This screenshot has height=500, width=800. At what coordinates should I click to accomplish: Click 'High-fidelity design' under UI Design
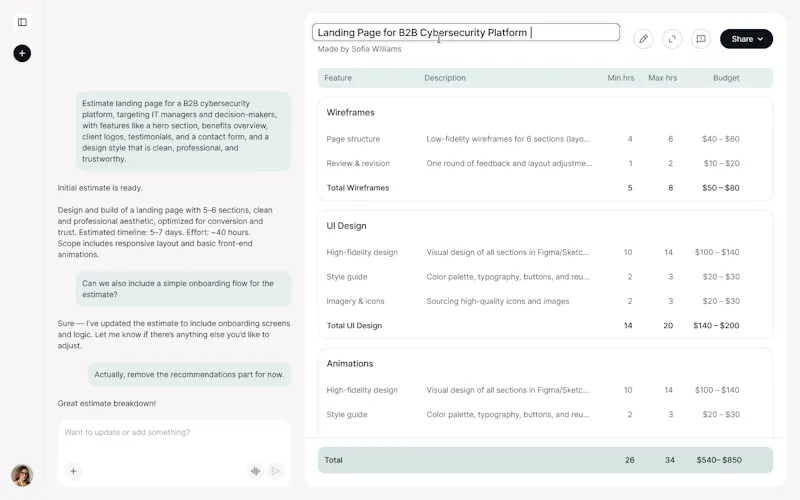(362, 252)
